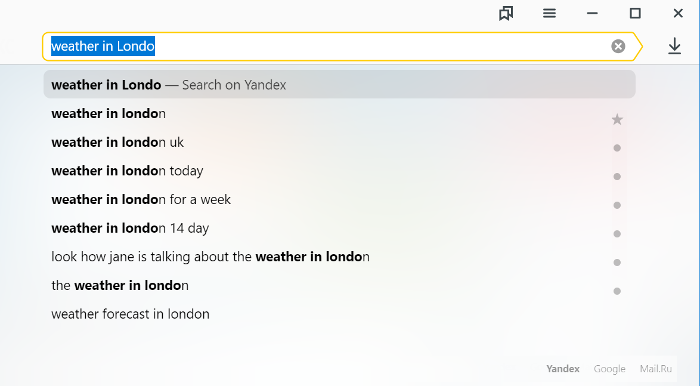
Task: Click the star icon next to first suggestion
Action: point(617,119)
